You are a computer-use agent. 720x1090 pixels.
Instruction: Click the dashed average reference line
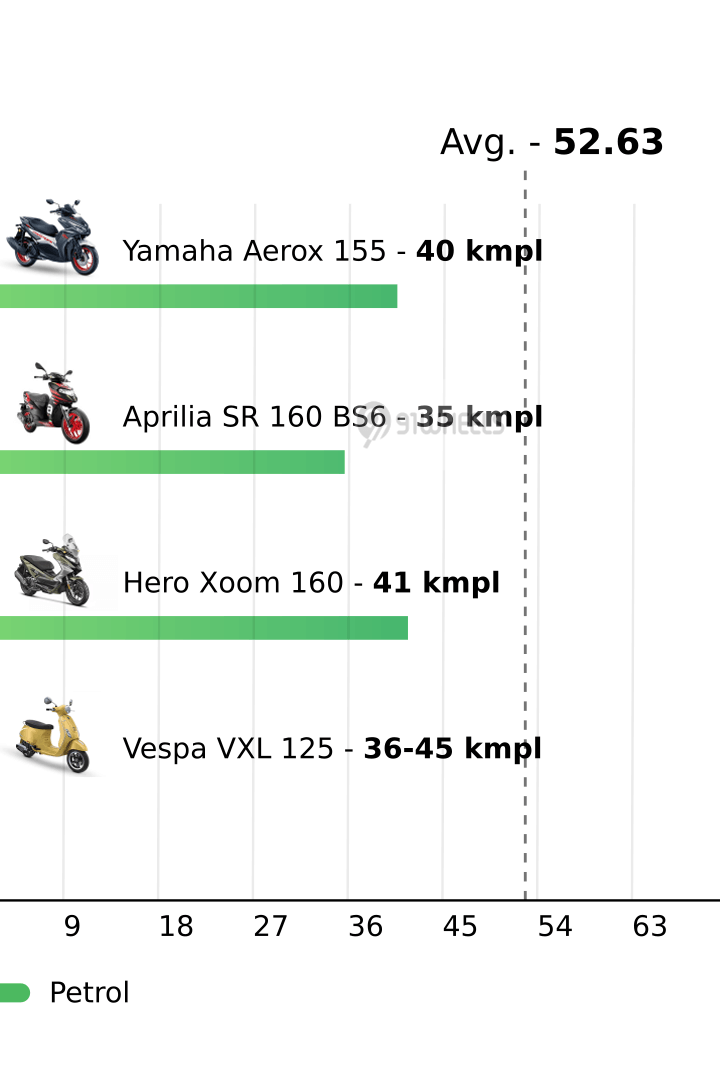(525, 820)
